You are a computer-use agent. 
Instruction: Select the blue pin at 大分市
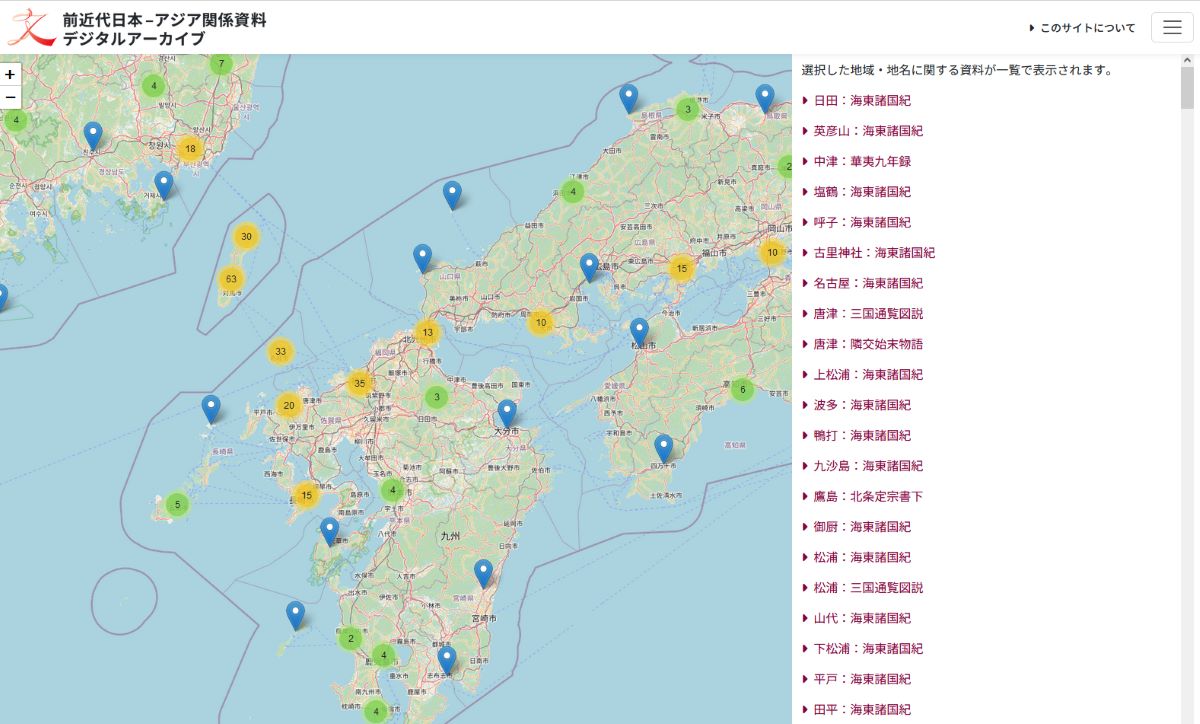(507, 414)
